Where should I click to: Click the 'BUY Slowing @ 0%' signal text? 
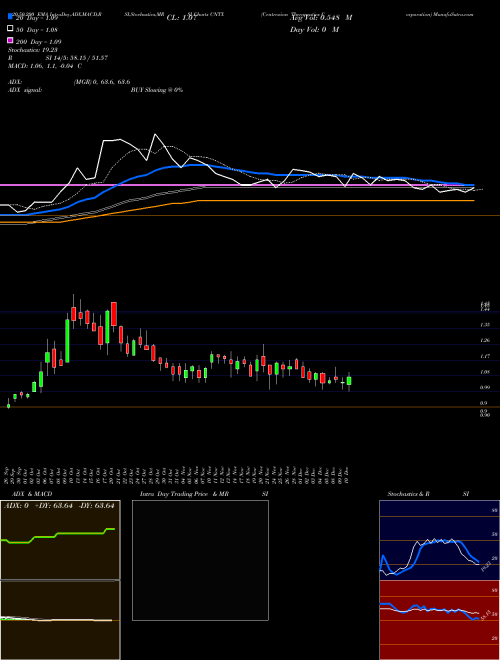click(157, 90)
